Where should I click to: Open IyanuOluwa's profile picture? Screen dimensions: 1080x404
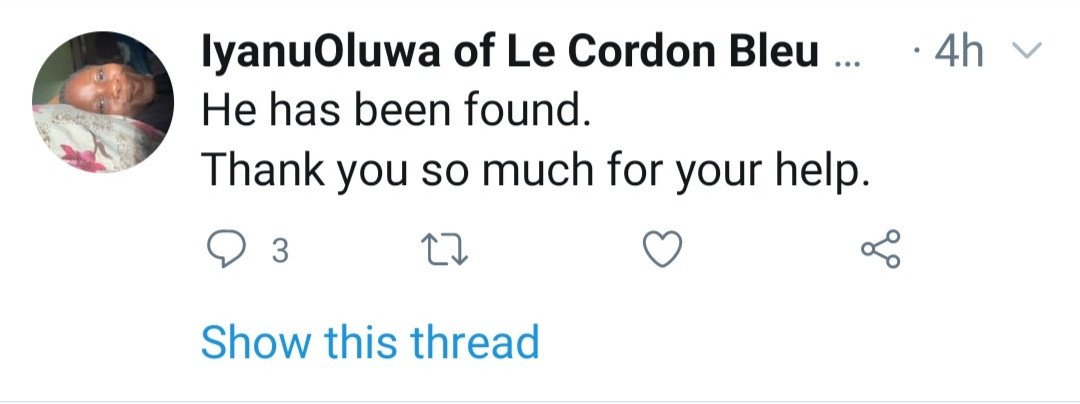point(103,101)
